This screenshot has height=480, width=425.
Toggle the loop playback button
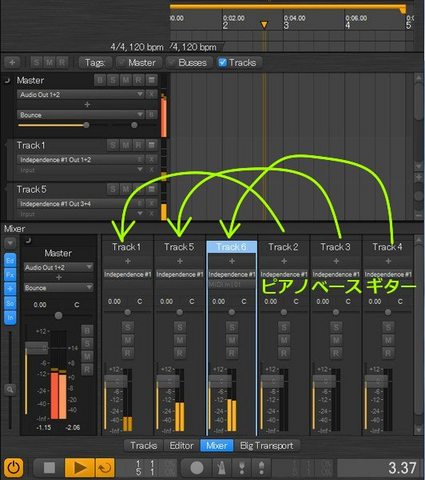105,468
